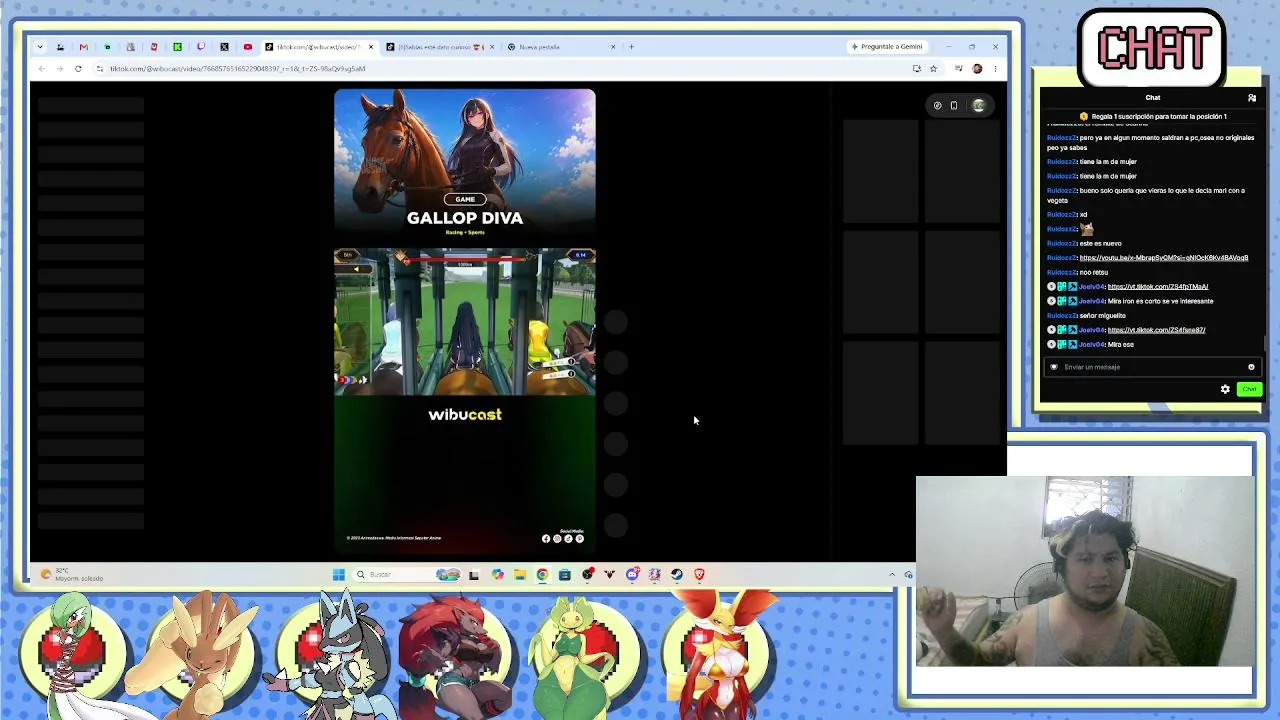1280x720 pixels.
Task: Open the vt.tiktok.com/ZS4fsne87 link
Action: point(1157,330)
